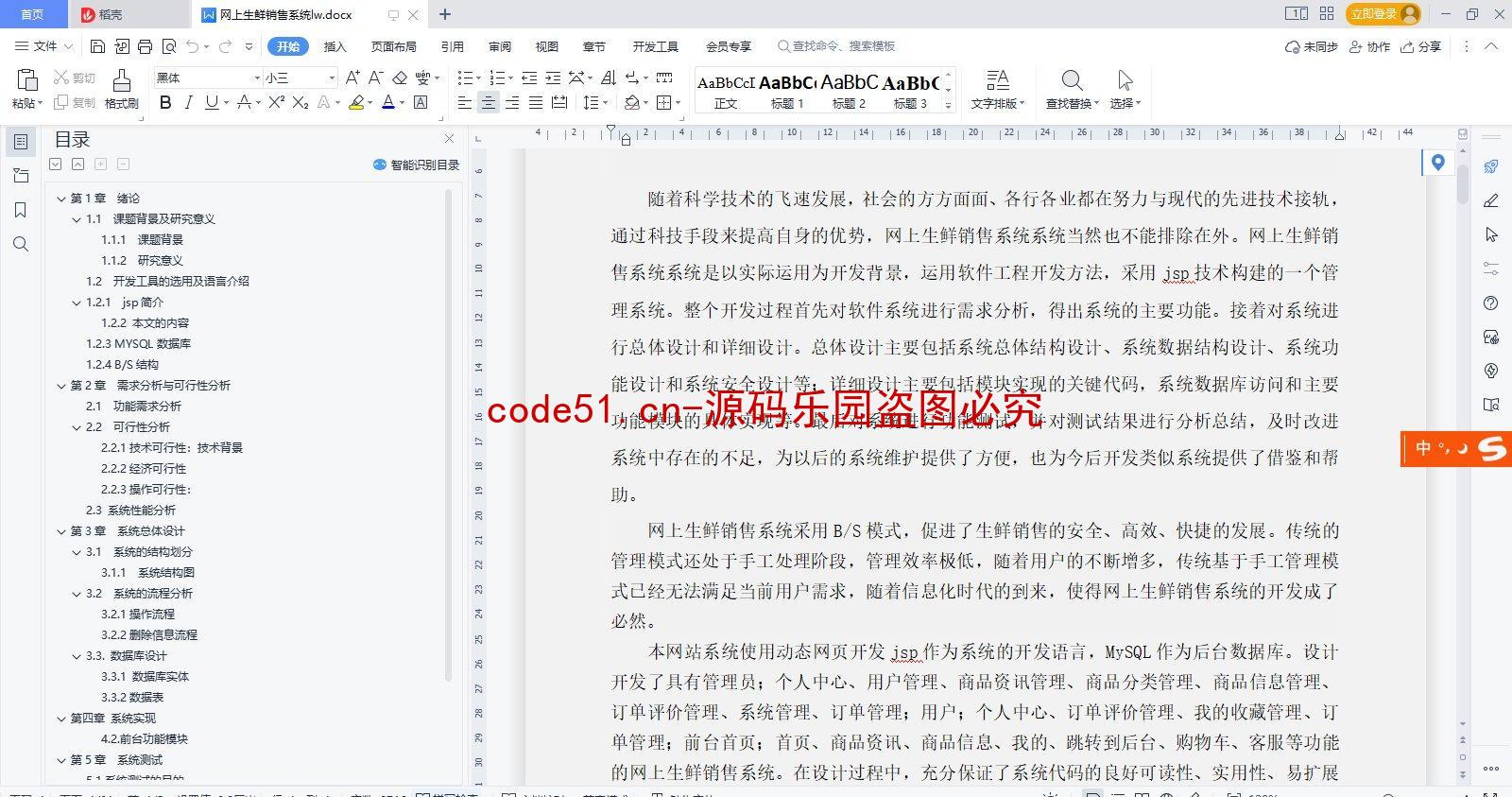Screen dimensions: 1512x797
Task: Open the search panel in left sidebar
Action: click(x=21, y=244)
